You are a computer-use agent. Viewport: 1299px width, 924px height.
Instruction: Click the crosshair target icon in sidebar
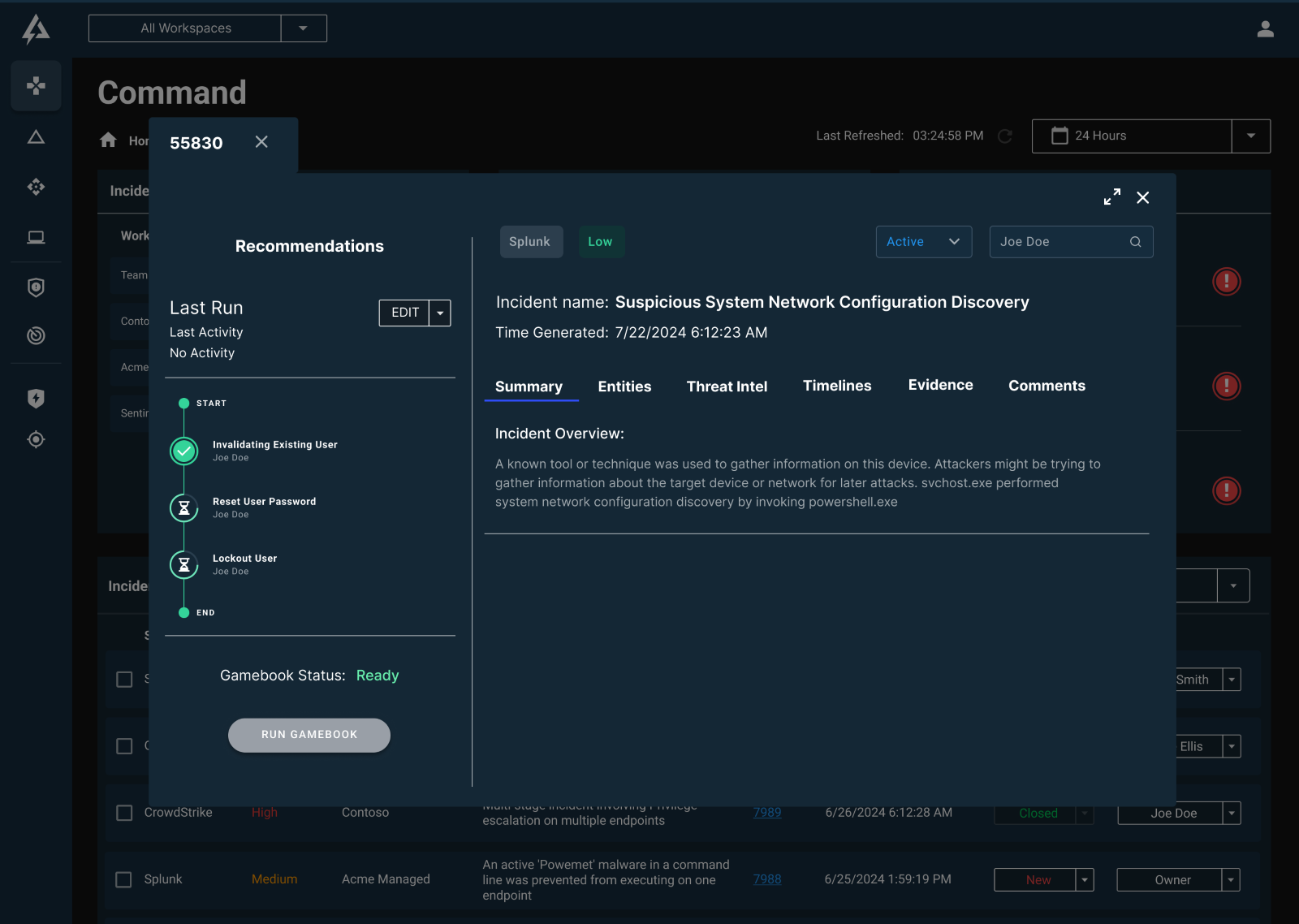click(x=36, y=439)
